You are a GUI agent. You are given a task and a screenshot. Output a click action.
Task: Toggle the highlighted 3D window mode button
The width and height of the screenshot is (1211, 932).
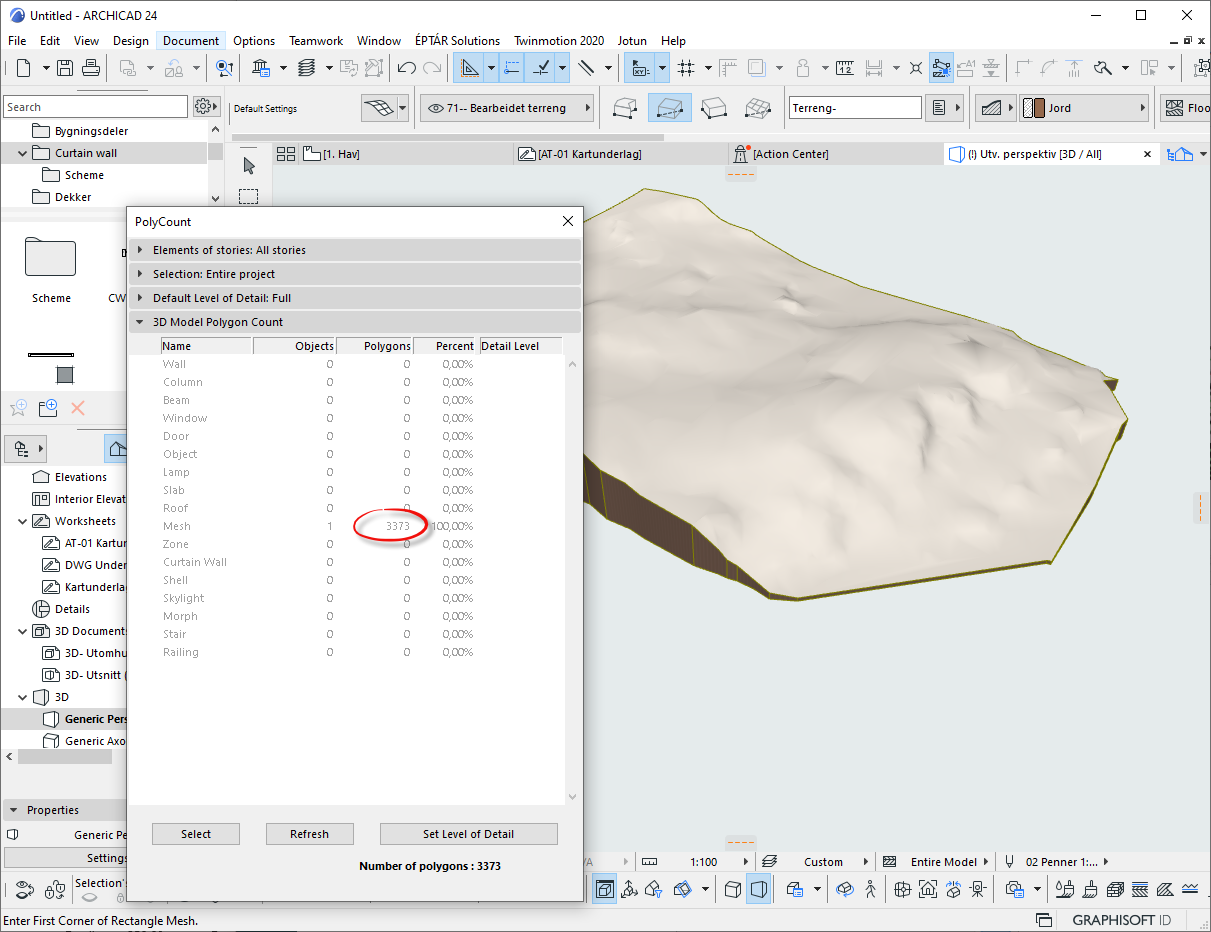click(605, 888)
